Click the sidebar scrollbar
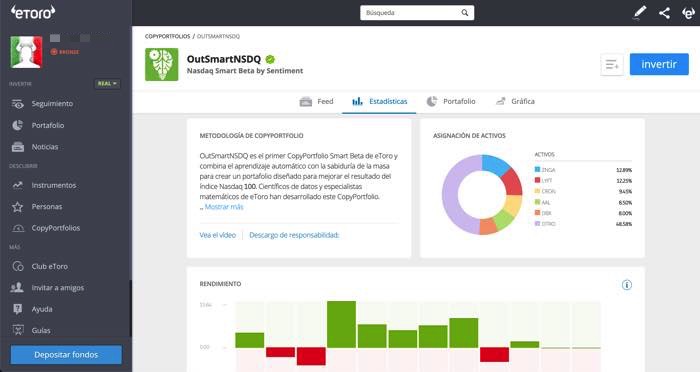 coord(131,308)
